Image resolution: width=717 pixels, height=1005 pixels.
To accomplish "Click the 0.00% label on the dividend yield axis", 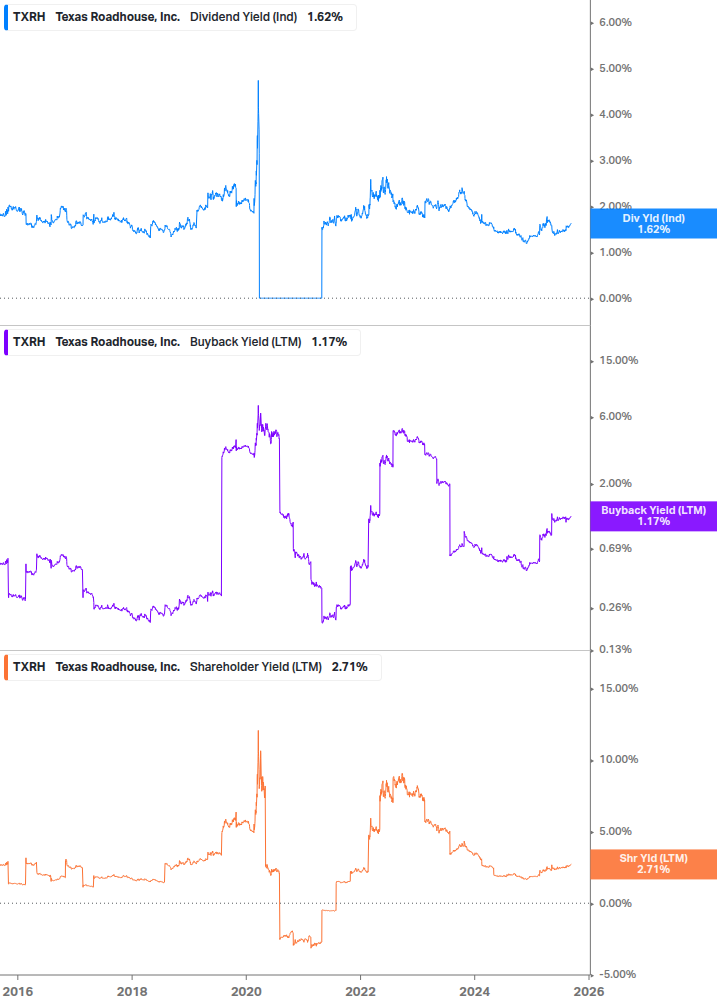I will click(615, 299).
